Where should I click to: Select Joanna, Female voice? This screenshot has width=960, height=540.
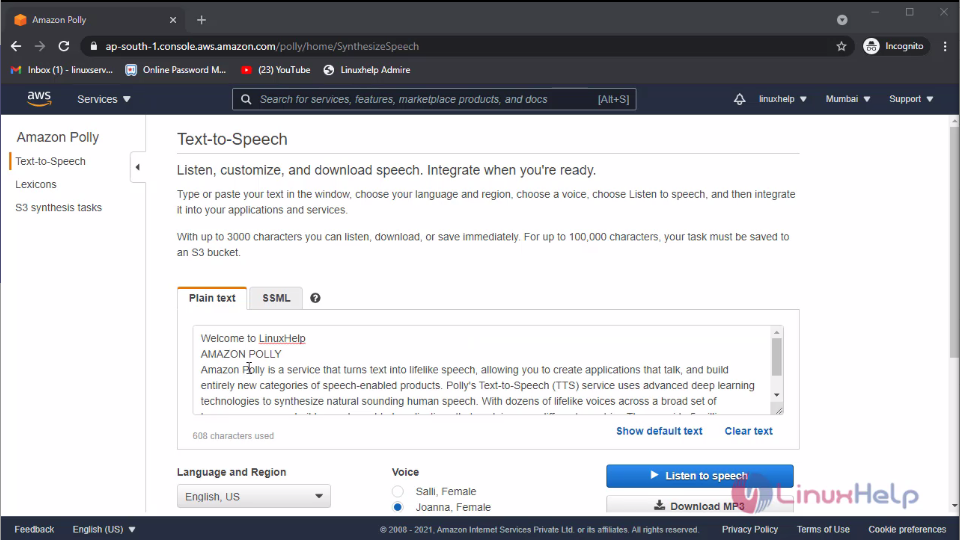pyautogui.click(x=398, y=507)
